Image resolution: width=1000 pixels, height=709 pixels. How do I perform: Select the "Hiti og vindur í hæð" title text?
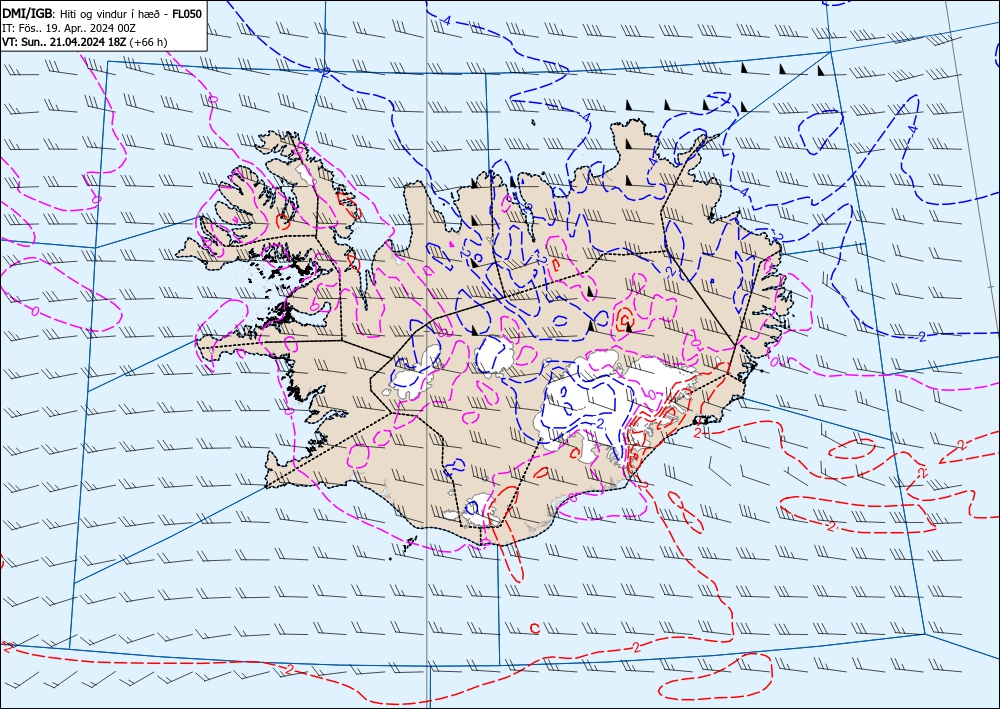pyautogui.click(x=110, y=13)
